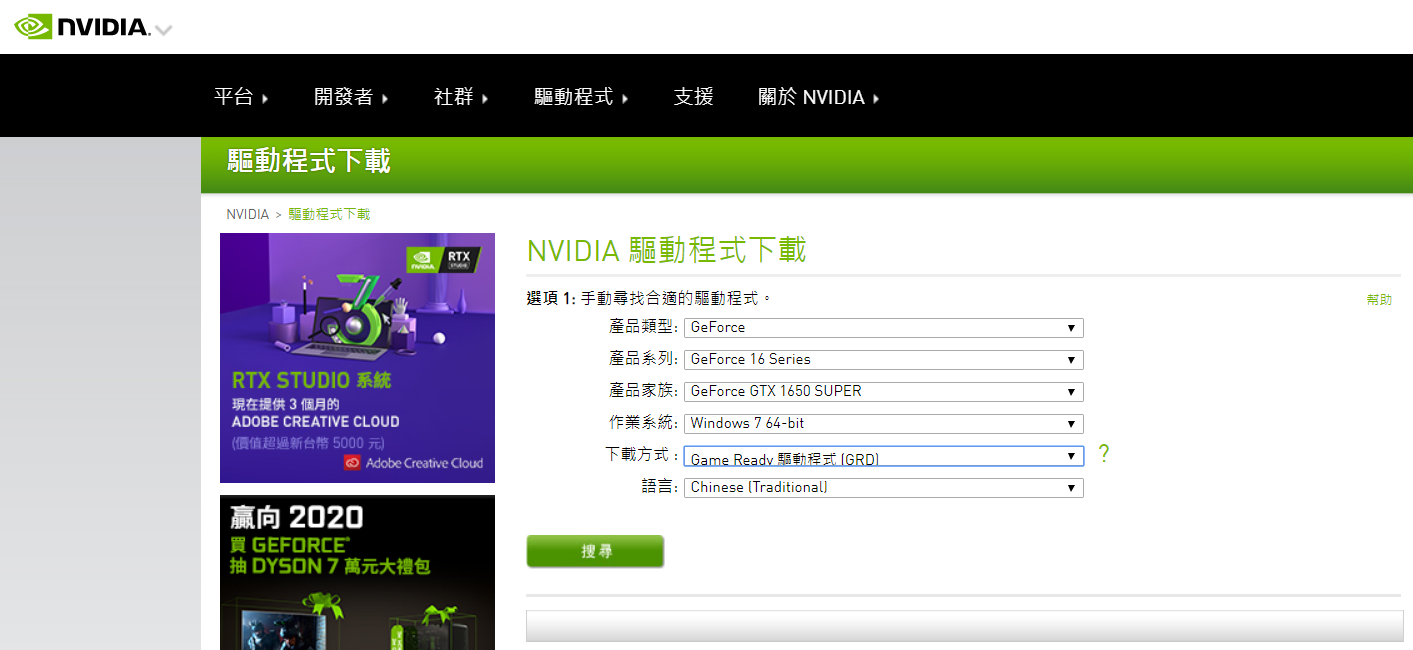
Task: Click the NVIDIA 驅動程式下載 page heading
Action: coord(666,250)
